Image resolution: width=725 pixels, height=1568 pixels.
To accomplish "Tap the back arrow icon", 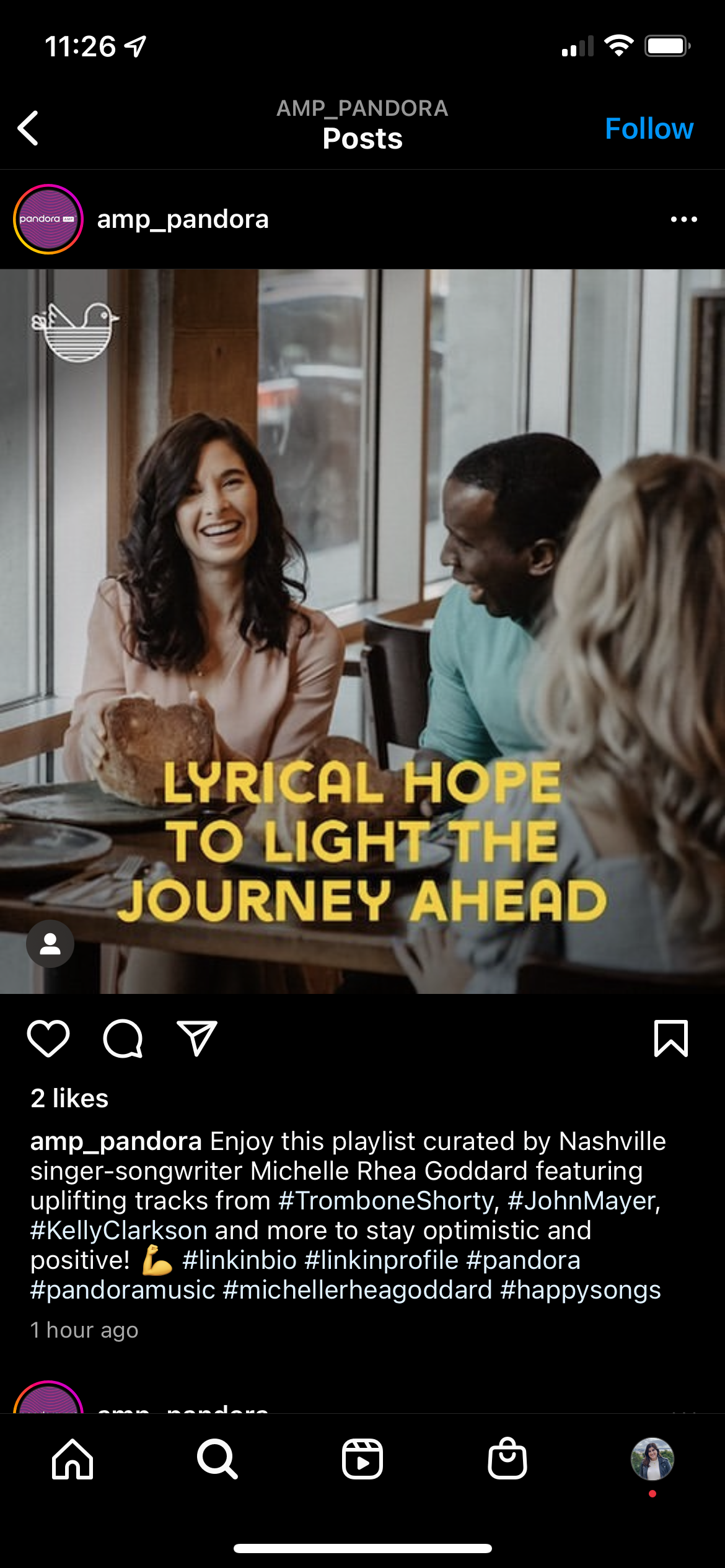I will pyautogui.click(x=29, y=128).
